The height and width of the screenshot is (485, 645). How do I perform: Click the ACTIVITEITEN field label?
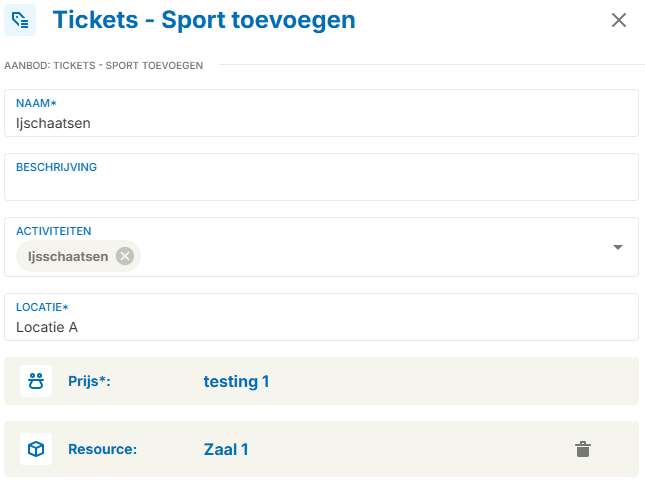coord(54,231)
